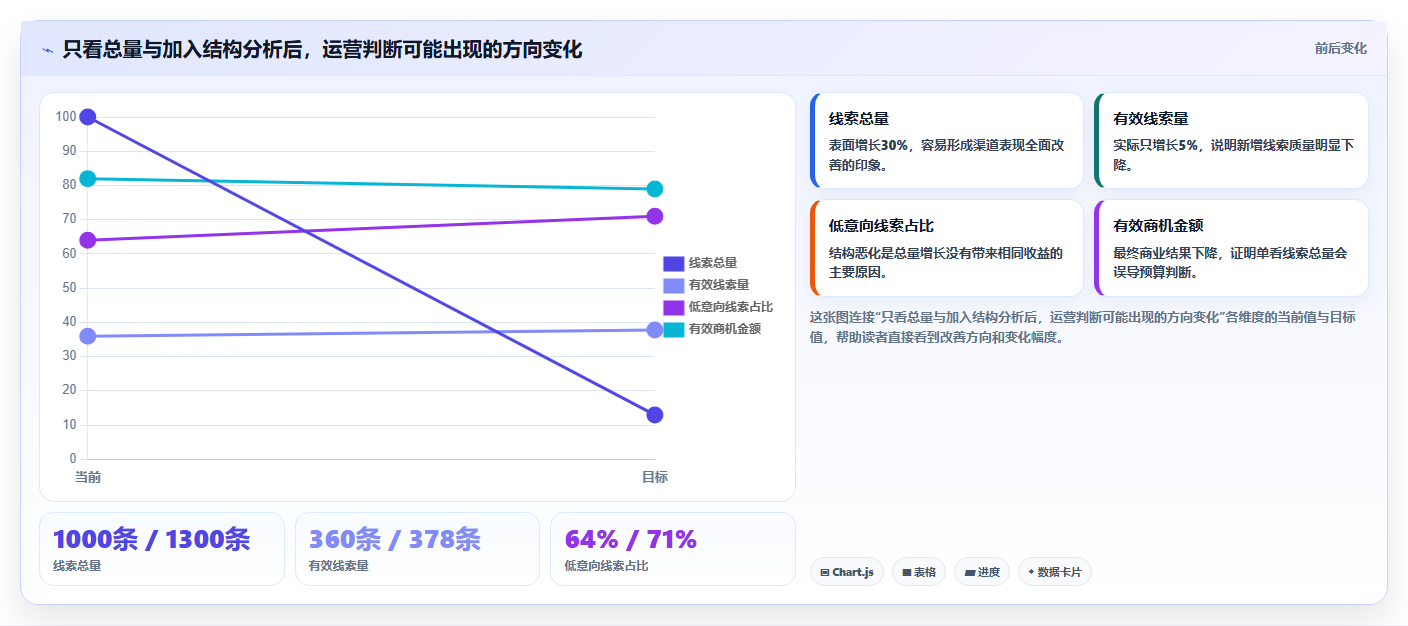1408x626 pixels.
Task: Click the light-blue 有效线索量 point at 当前
Action: [88, 336]
